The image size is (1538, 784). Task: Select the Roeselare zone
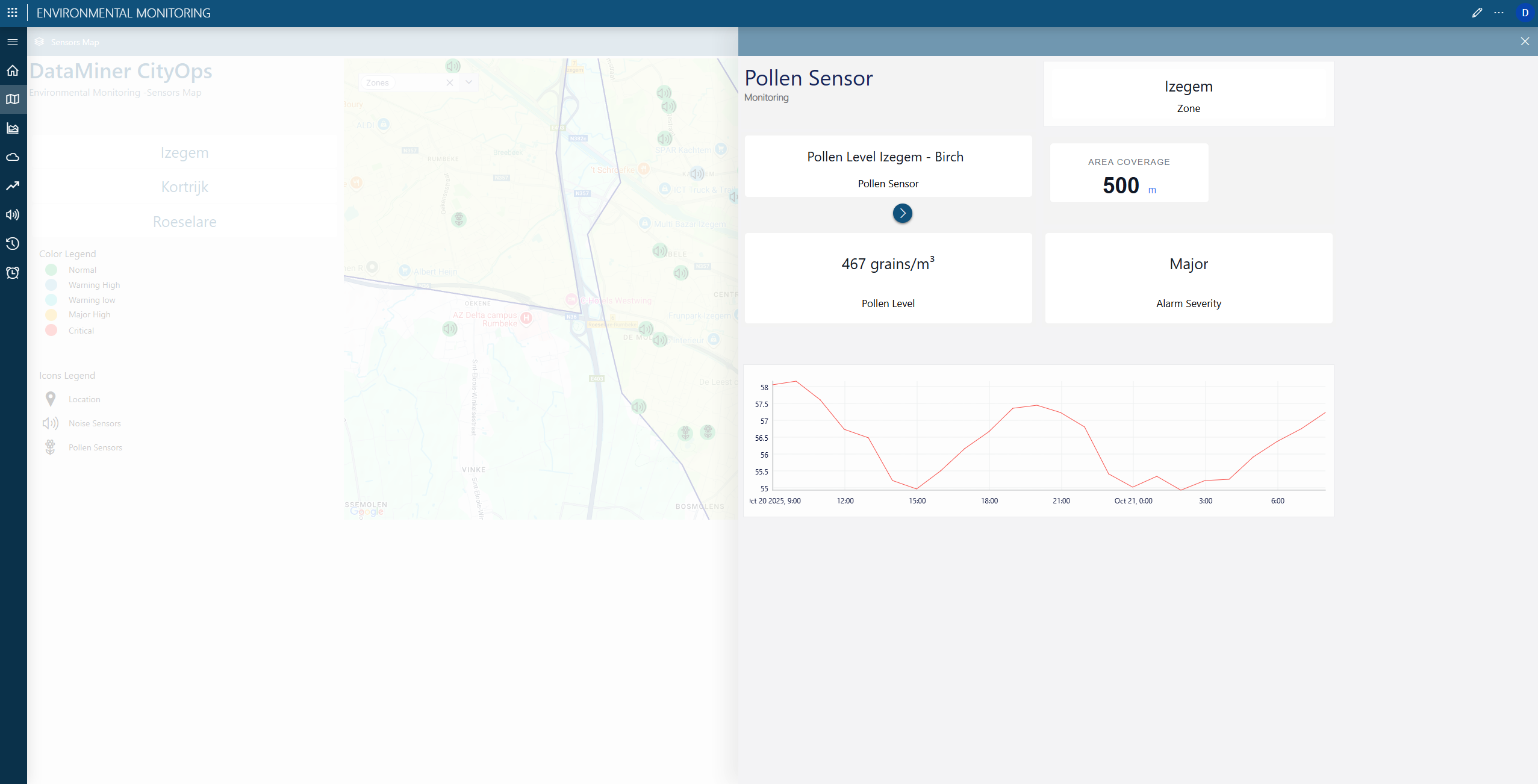coord(184,222)
